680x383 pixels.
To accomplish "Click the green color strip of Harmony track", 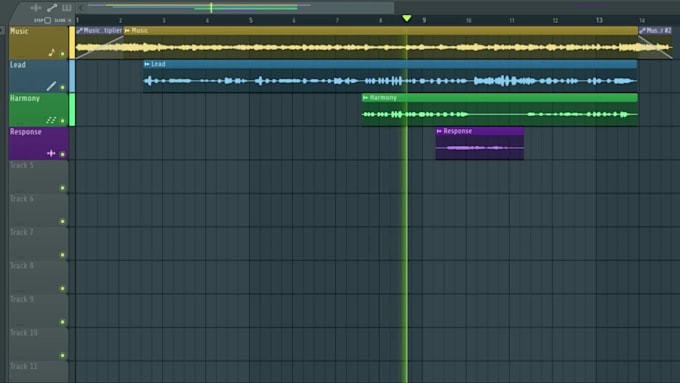I will (72, 109).
